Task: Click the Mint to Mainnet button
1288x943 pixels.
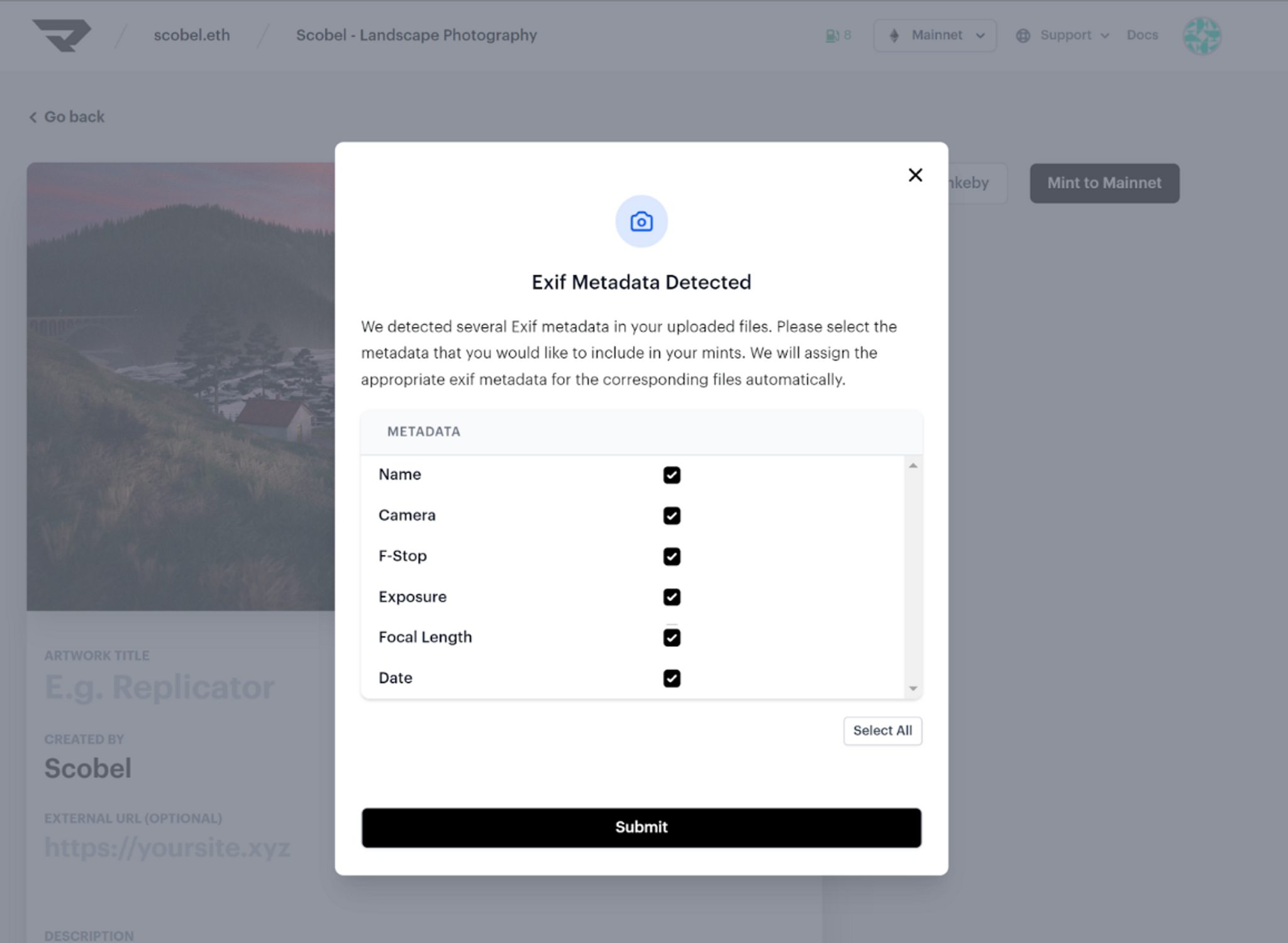Action: [x=1104, y=183]
